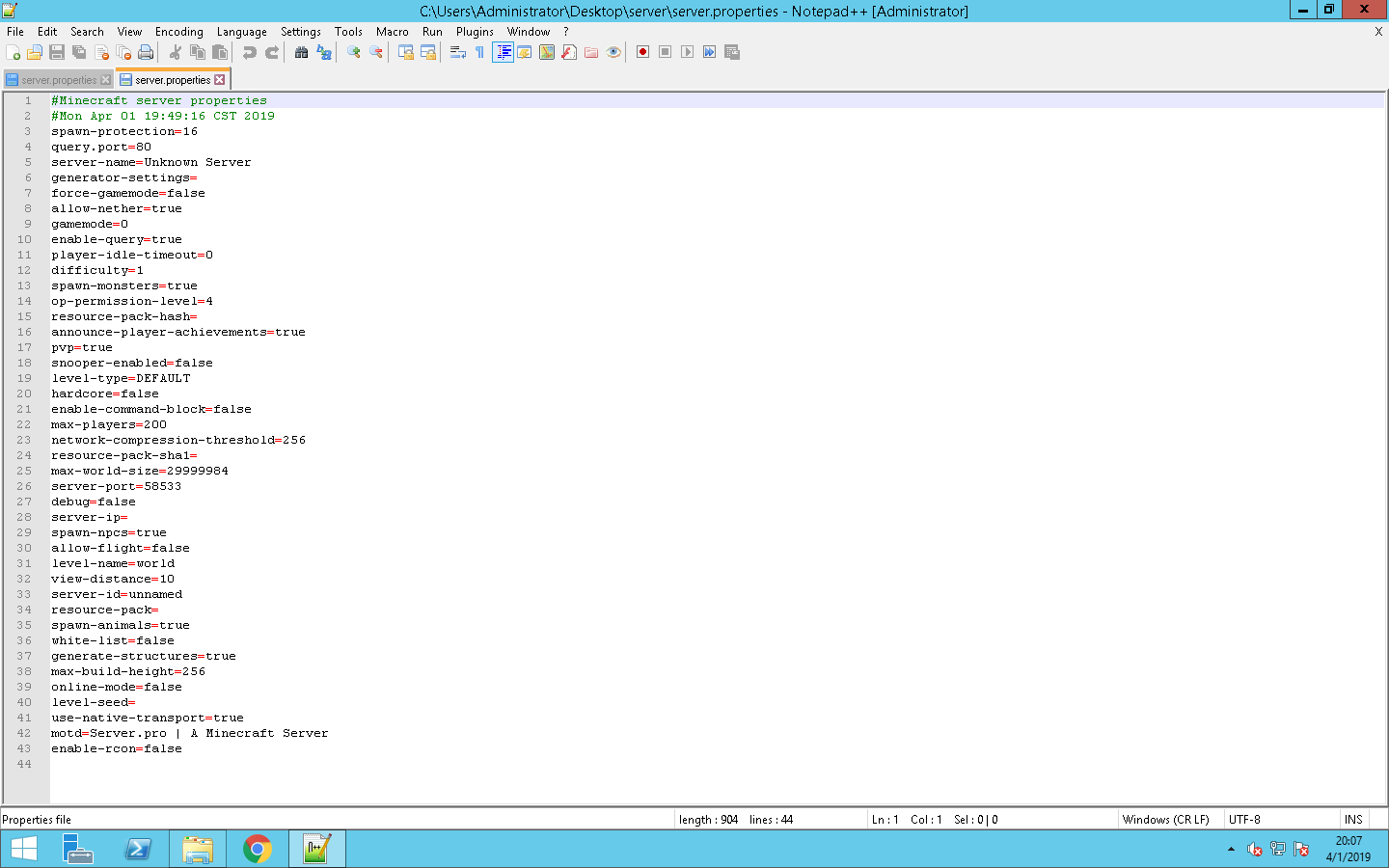
Task: Click the Close document toolbar icon
Action: (101, 52)
